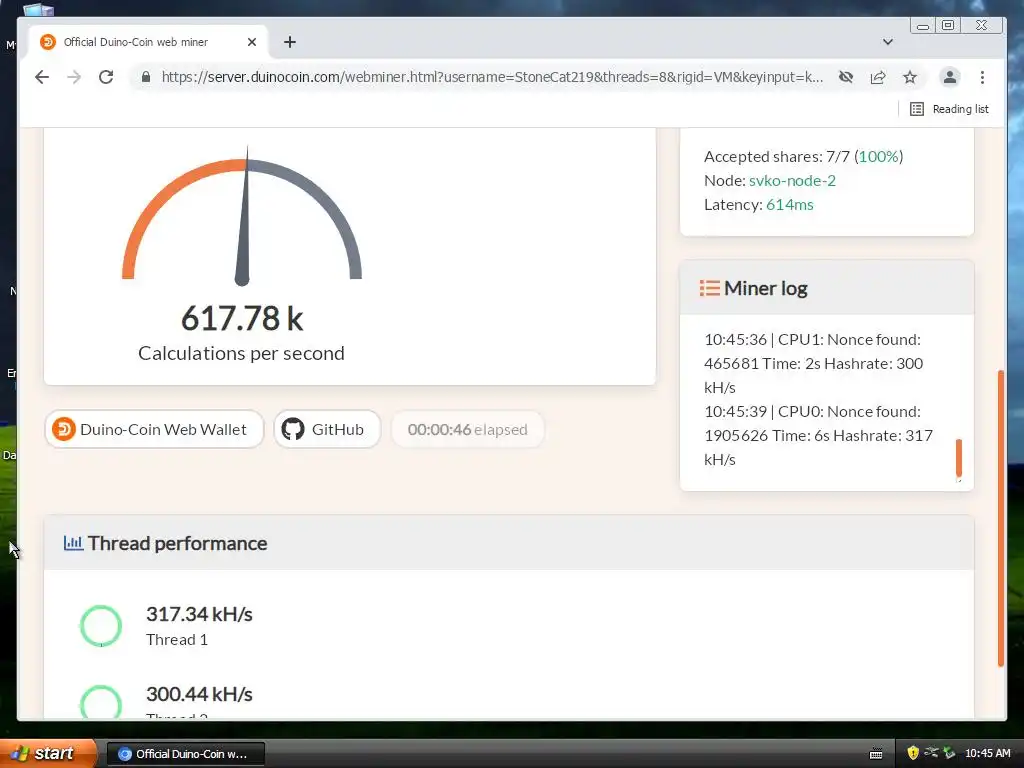
Task: Click the Thread 1 circular indicator
Action: pyautogui.click(x=101, y=626)
